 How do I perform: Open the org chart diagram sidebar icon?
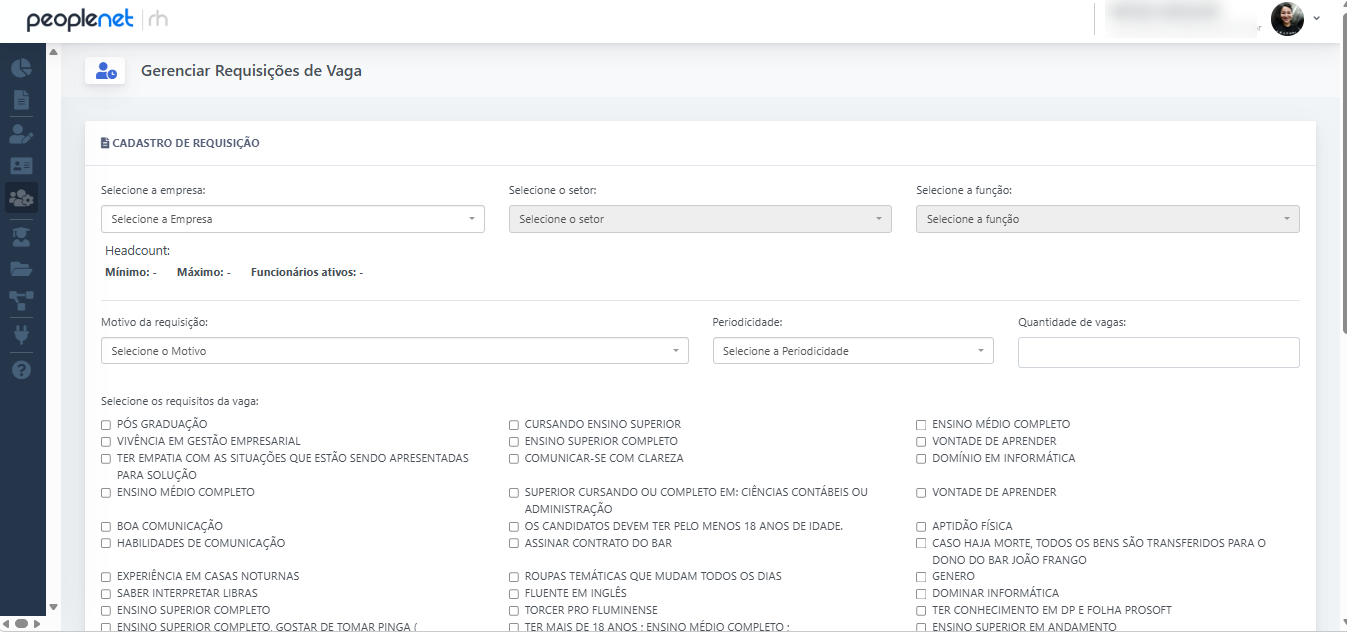(21, 301)
